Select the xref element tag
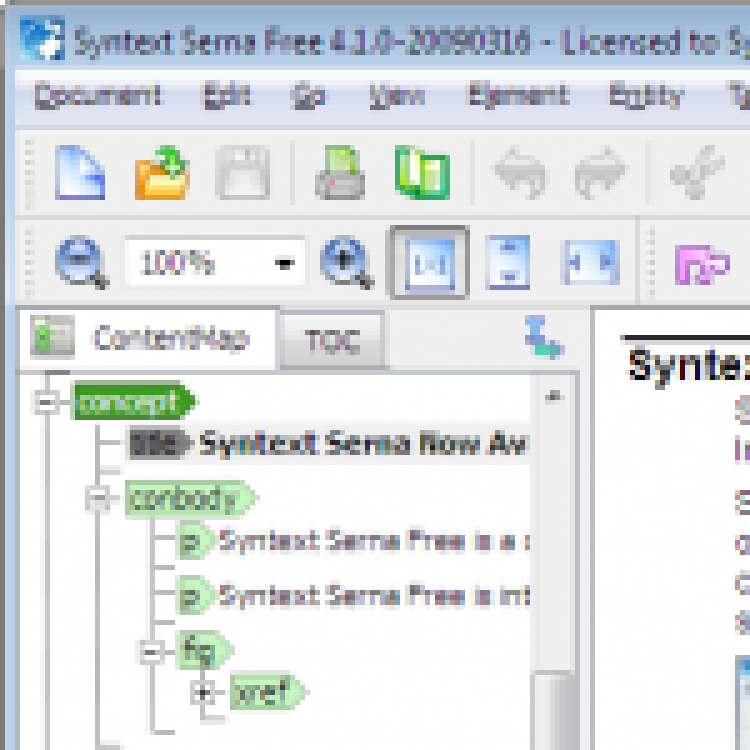 pos(268,692)
